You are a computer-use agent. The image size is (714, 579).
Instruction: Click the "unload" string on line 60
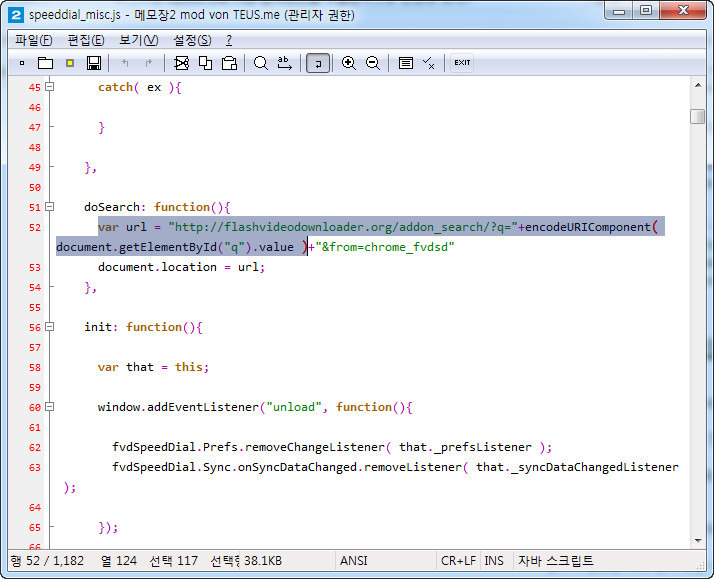tap(294, 407)
